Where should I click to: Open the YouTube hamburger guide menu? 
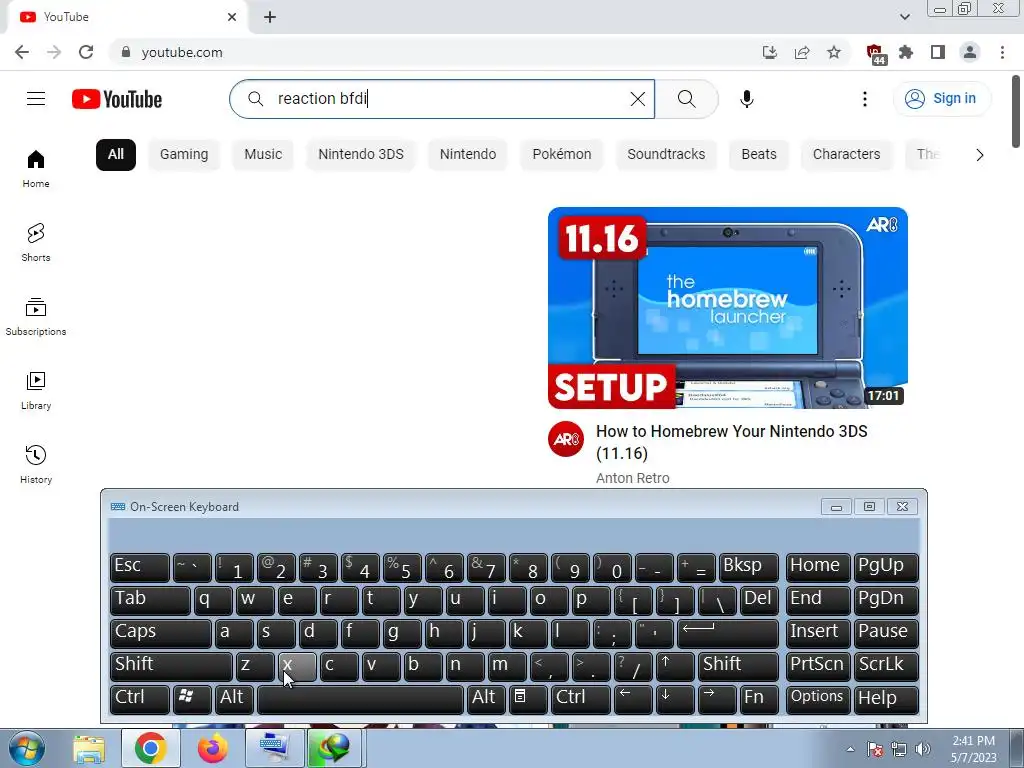point(36,99)
